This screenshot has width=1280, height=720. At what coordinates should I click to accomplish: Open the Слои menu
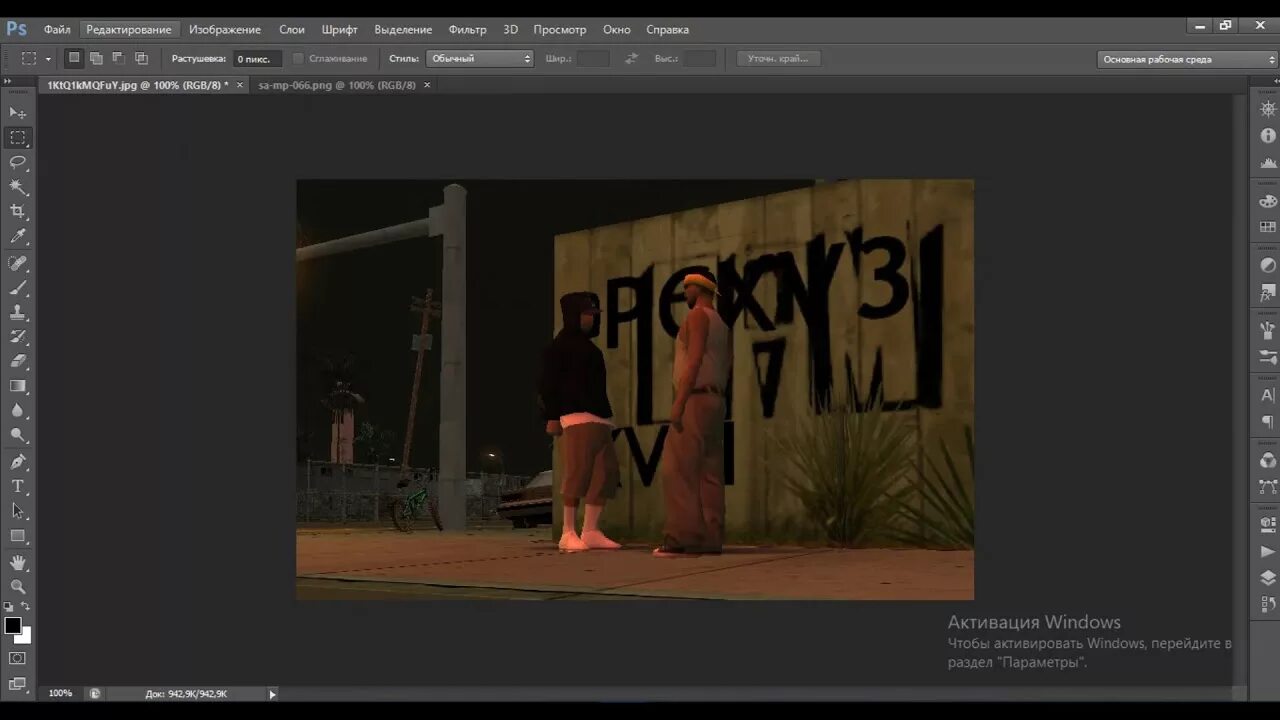coord(292,29)
